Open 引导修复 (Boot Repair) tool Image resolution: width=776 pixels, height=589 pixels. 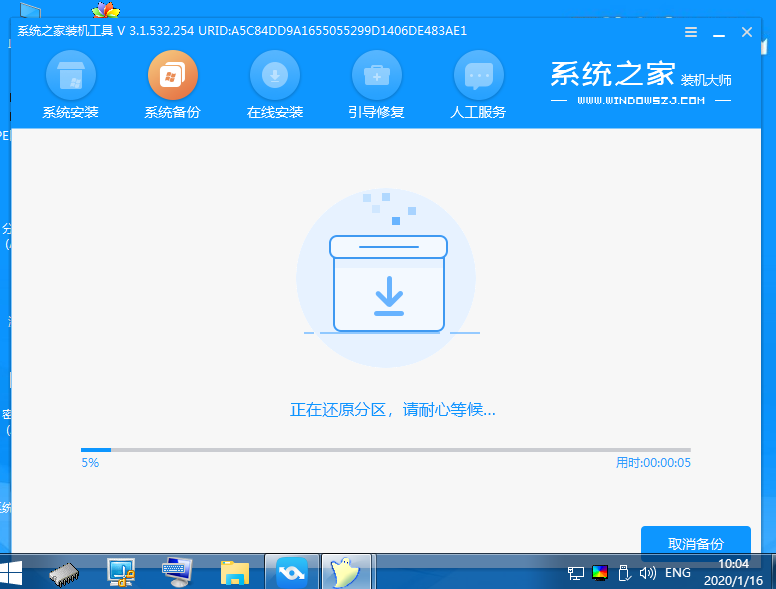[377, 85]
